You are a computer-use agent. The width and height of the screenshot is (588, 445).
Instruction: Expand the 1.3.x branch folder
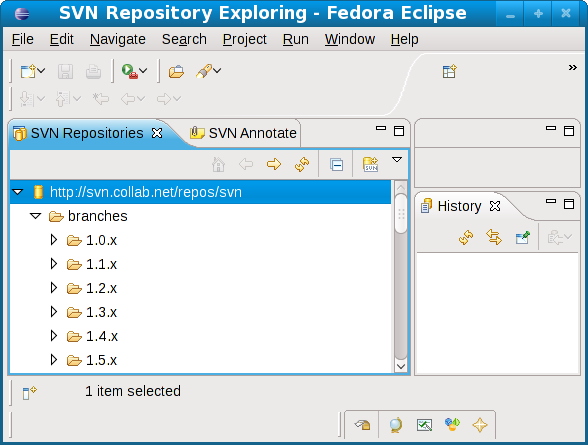pos(54,312)
